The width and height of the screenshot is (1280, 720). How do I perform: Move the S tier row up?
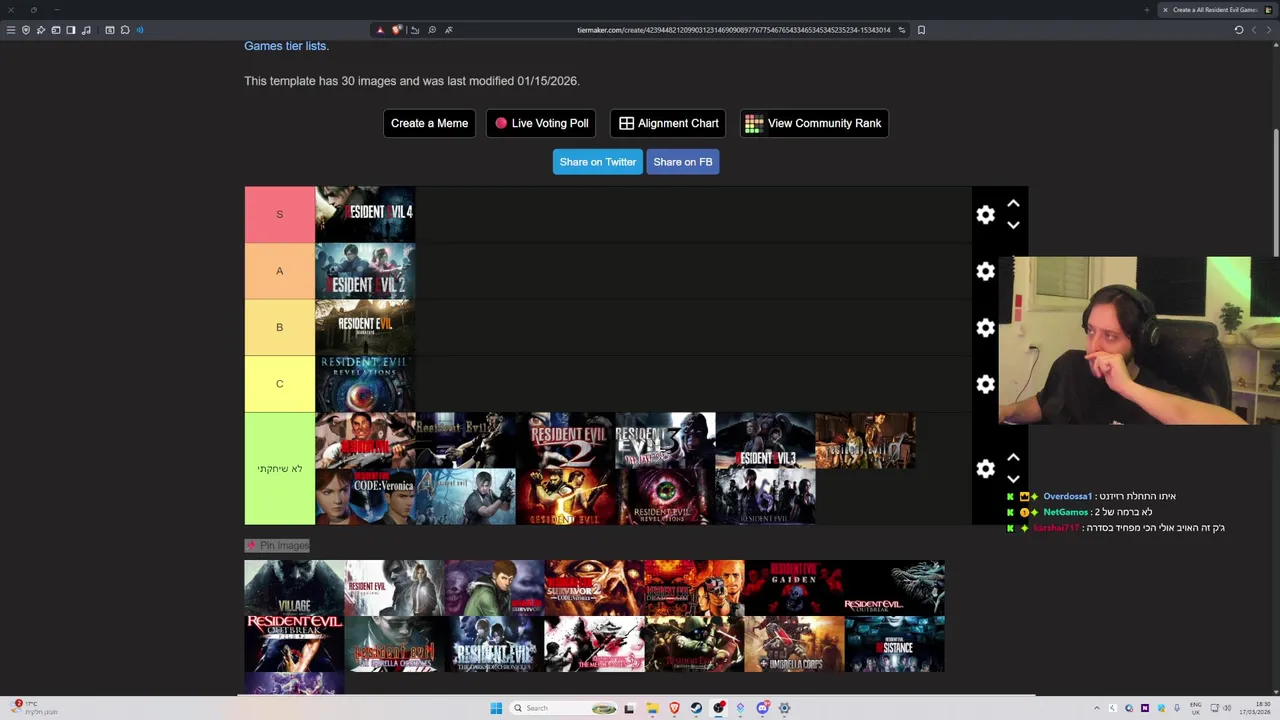tap(1013, 204)
